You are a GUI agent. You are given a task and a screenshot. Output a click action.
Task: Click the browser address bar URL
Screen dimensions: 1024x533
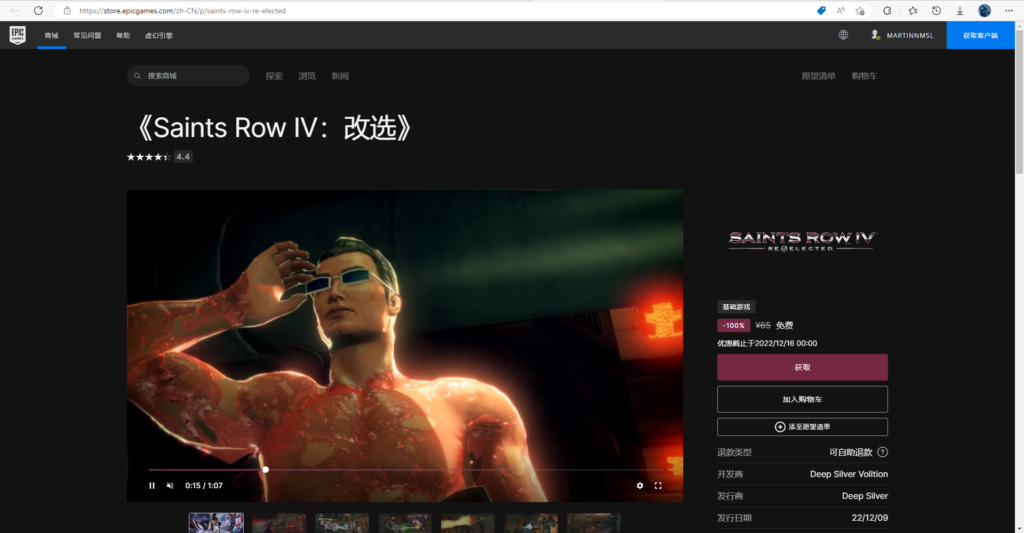182,10
